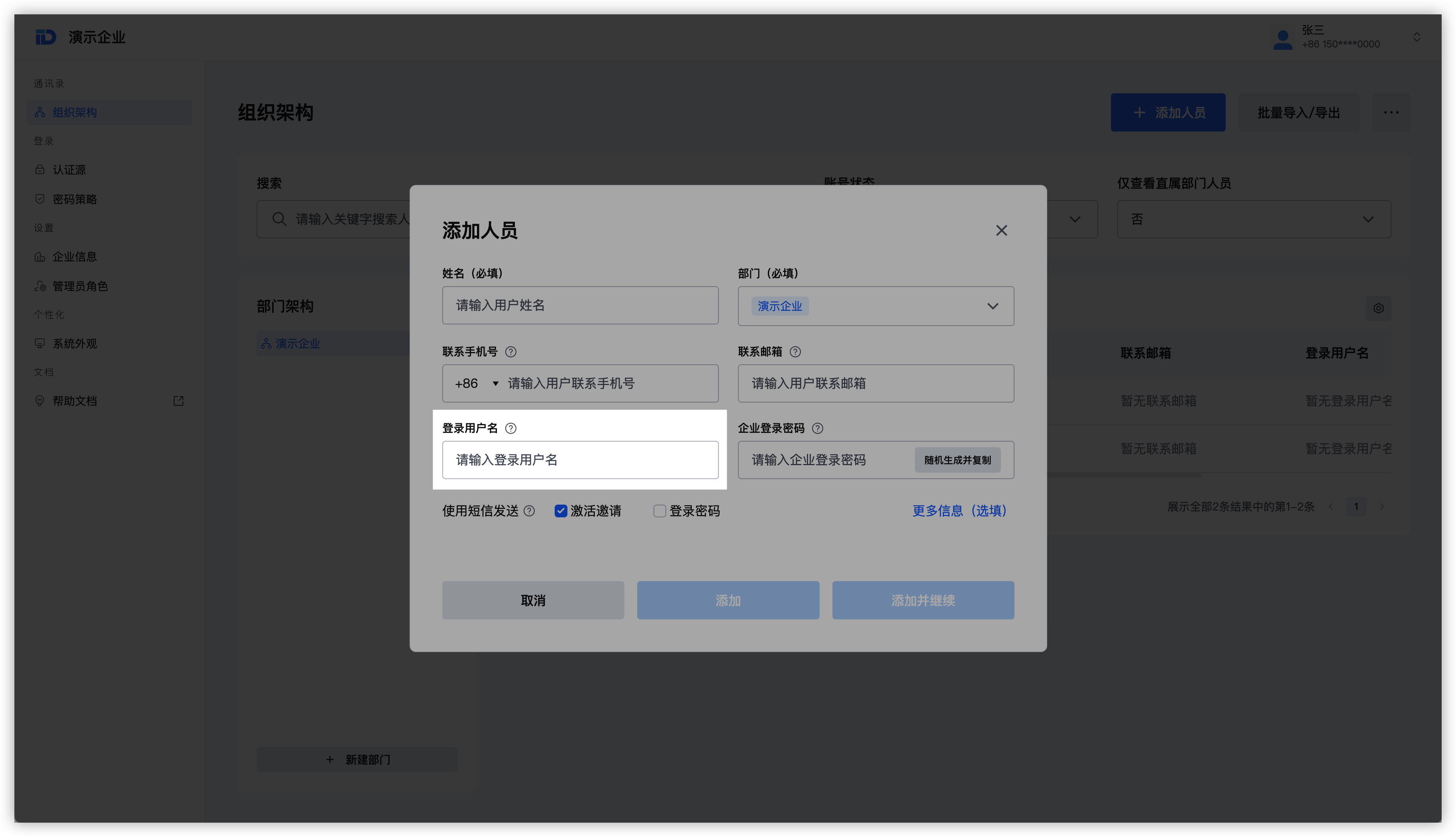Open 批量导入/导出 button
This screenshot has width=1456, height=837.
[1299, 112]
